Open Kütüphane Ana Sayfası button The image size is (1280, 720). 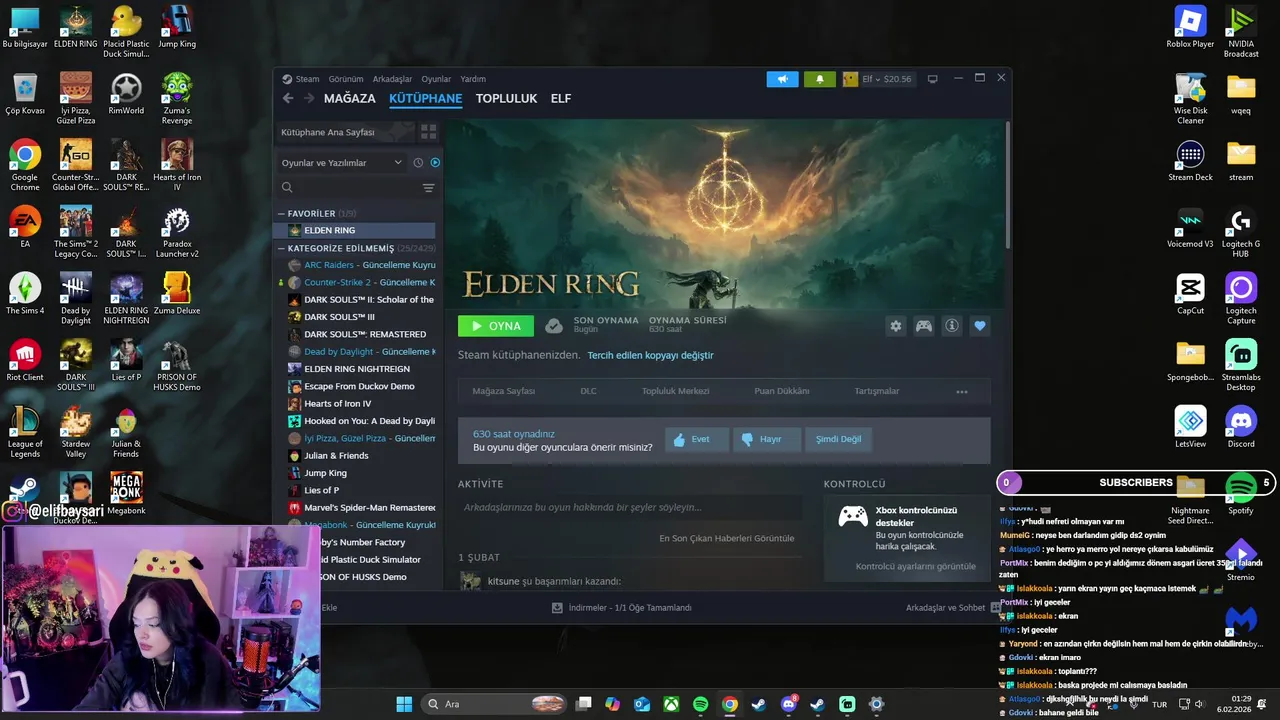tap(345, 132)
